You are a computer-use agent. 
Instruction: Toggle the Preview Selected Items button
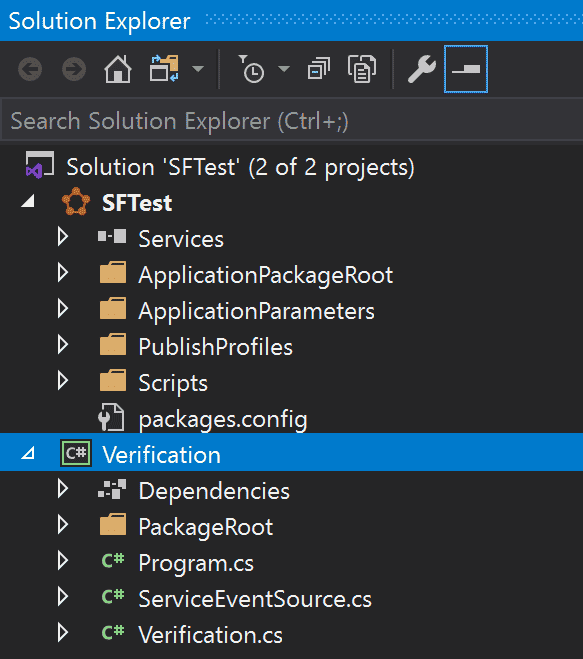(466, 69)
